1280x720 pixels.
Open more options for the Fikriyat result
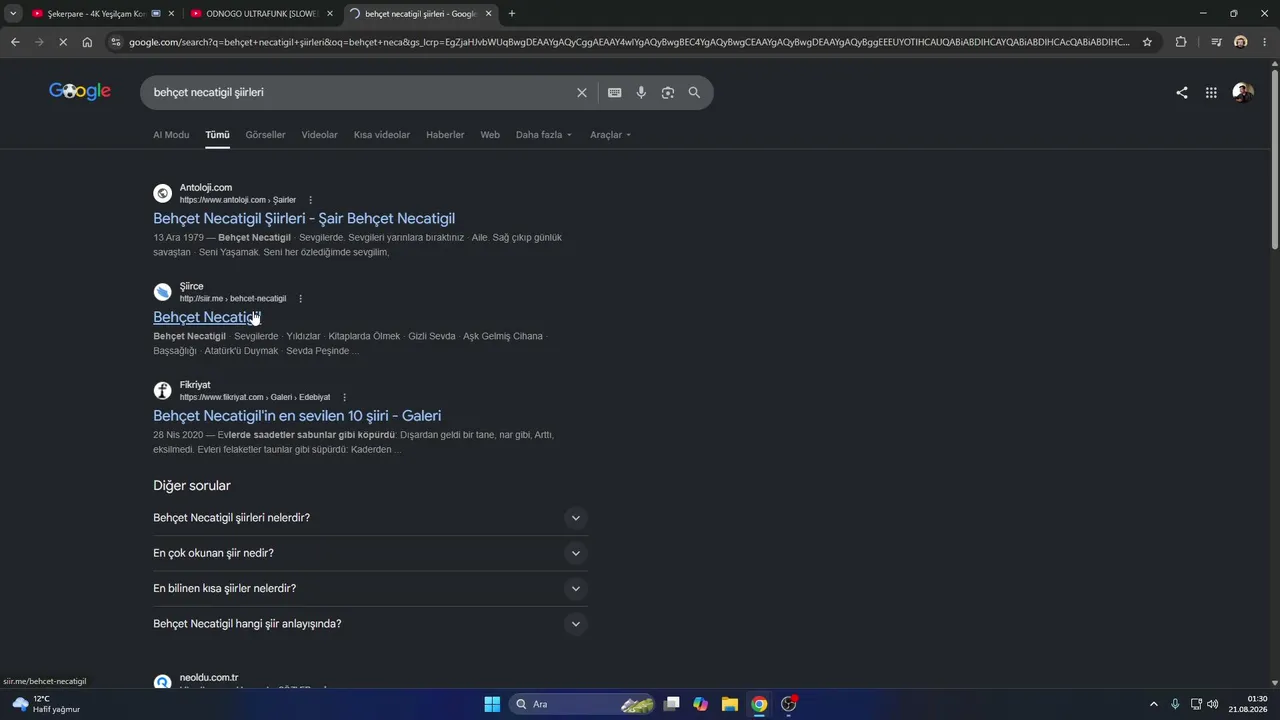click(344, 397)
